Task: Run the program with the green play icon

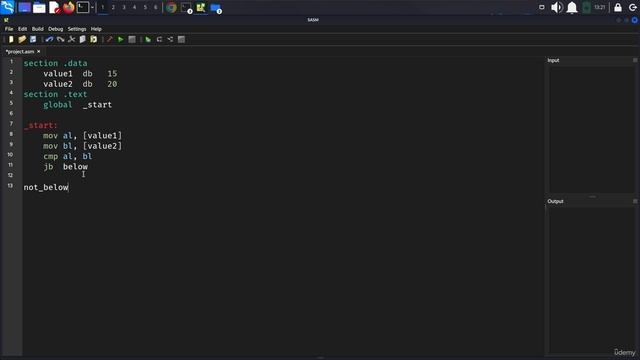Action: [x=121, y=39]
